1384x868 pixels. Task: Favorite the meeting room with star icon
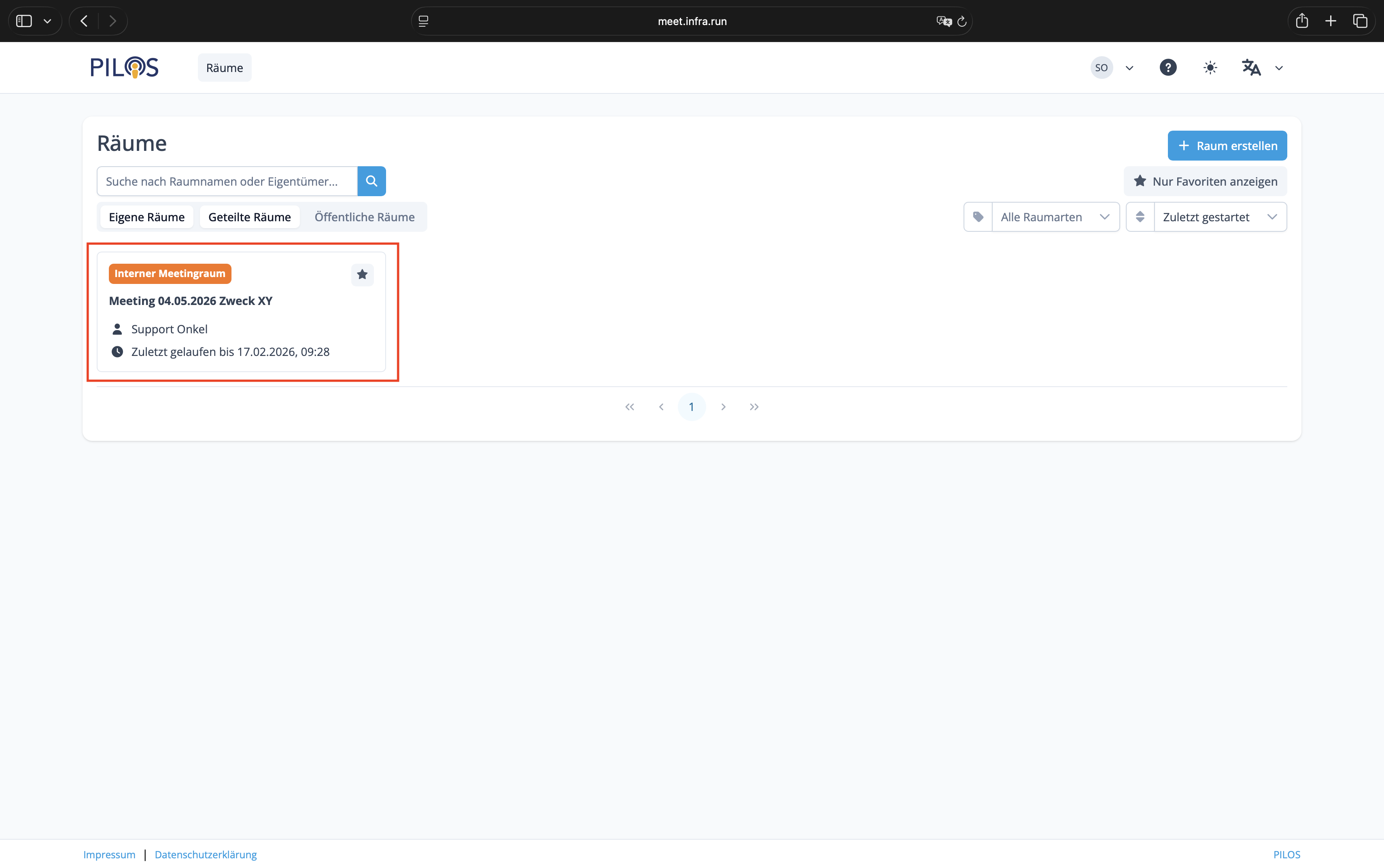(362, 275)
